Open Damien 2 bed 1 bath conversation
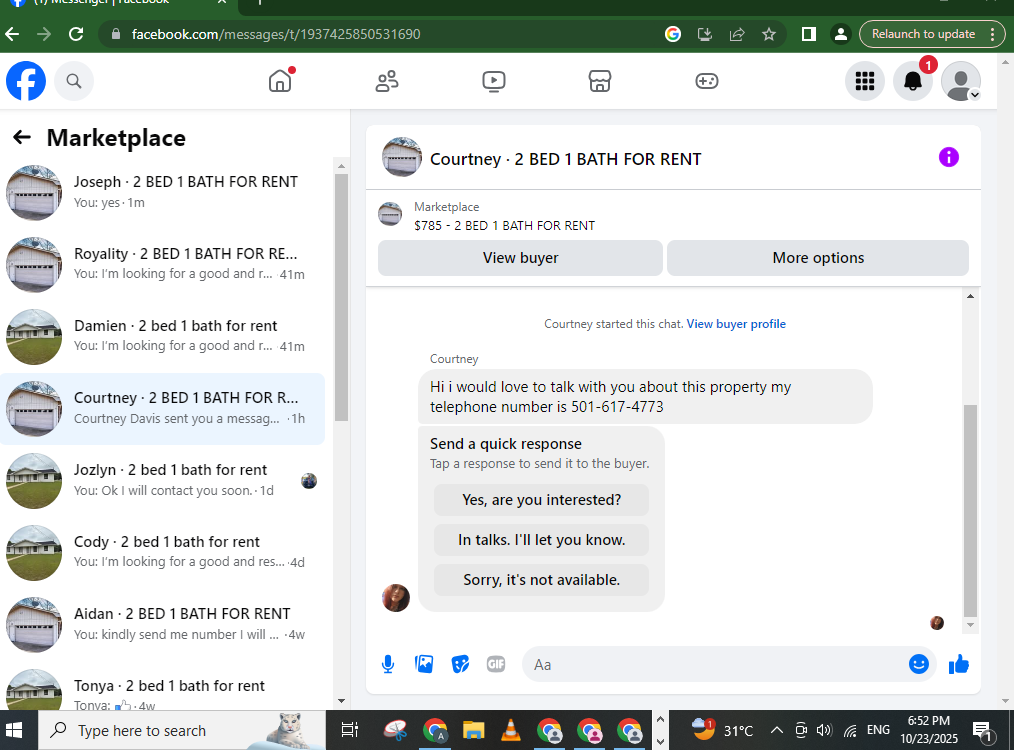The image size is (1014, 750). pyautogui.click(x=162, y=336)
